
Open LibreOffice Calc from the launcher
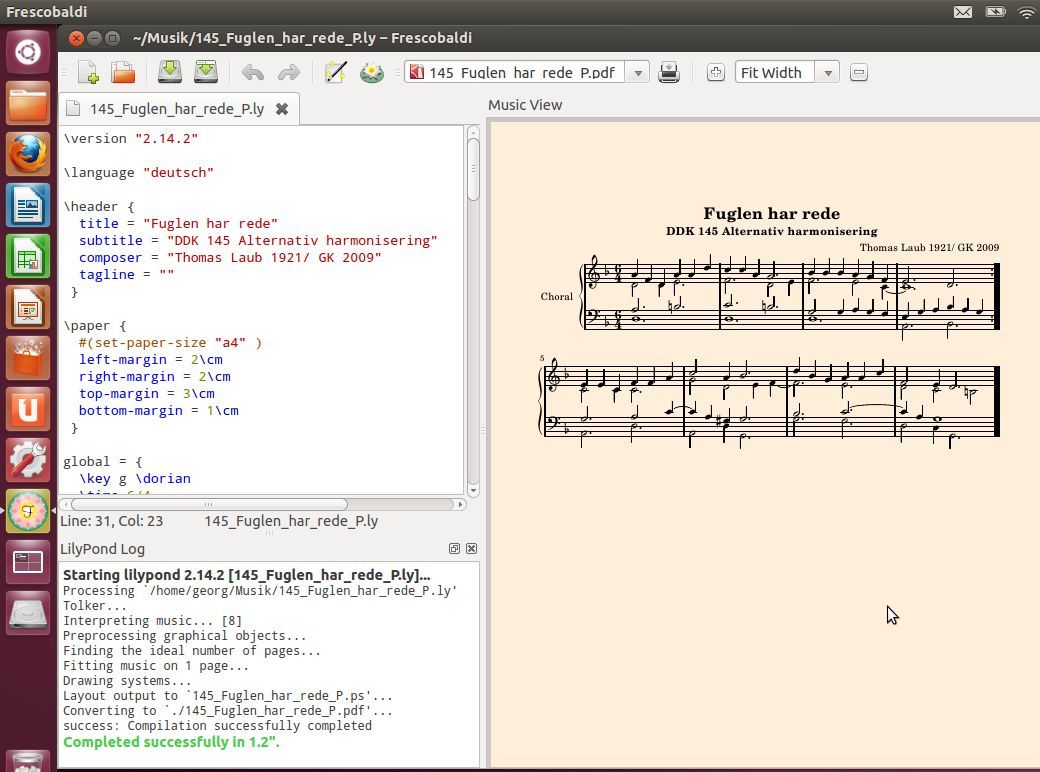(x=28, y=256)
